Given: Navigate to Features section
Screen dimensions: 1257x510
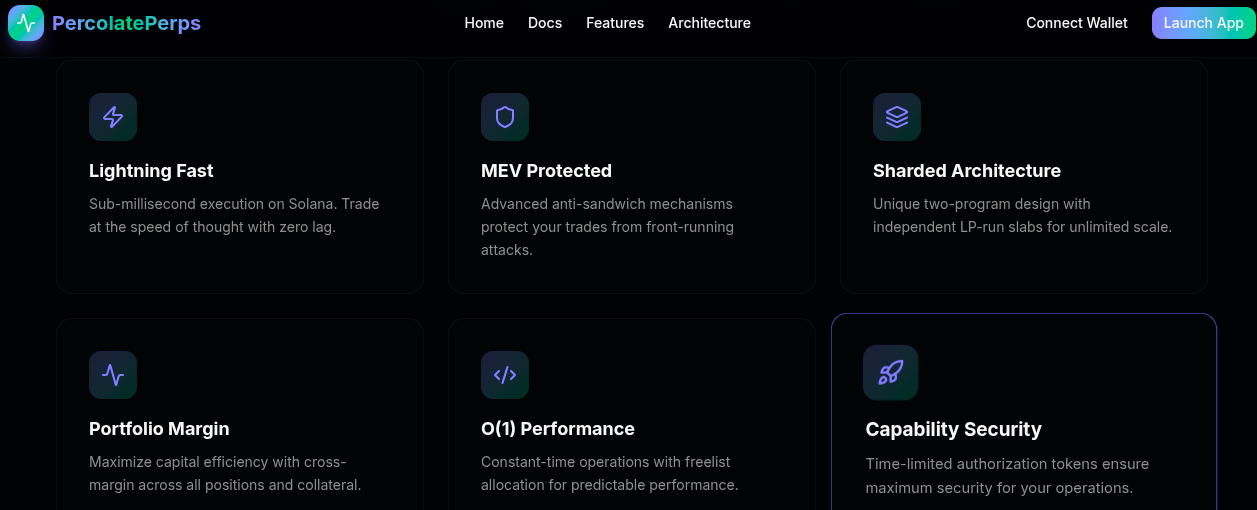Looking at the screenshot, I should pos(615,23).
